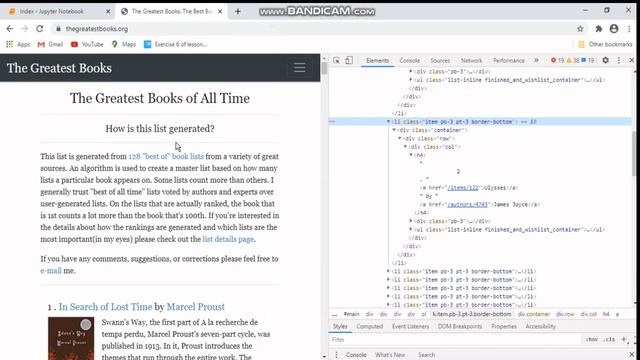Open the list details page link
Screen dimensions: 640x360
coord(228,239)
